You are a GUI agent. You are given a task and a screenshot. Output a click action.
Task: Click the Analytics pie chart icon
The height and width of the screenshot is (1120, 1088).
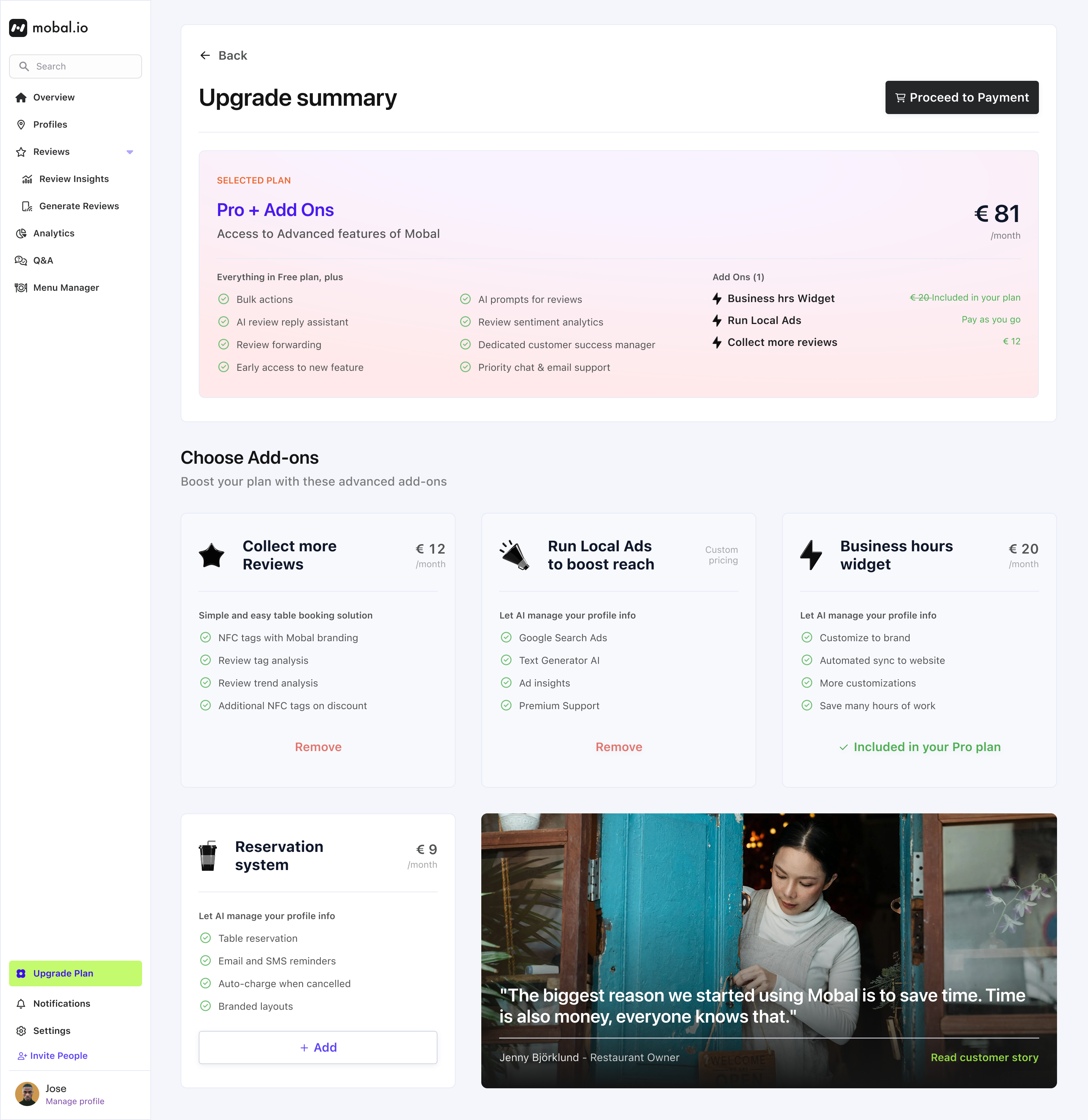tap(21, 233)
